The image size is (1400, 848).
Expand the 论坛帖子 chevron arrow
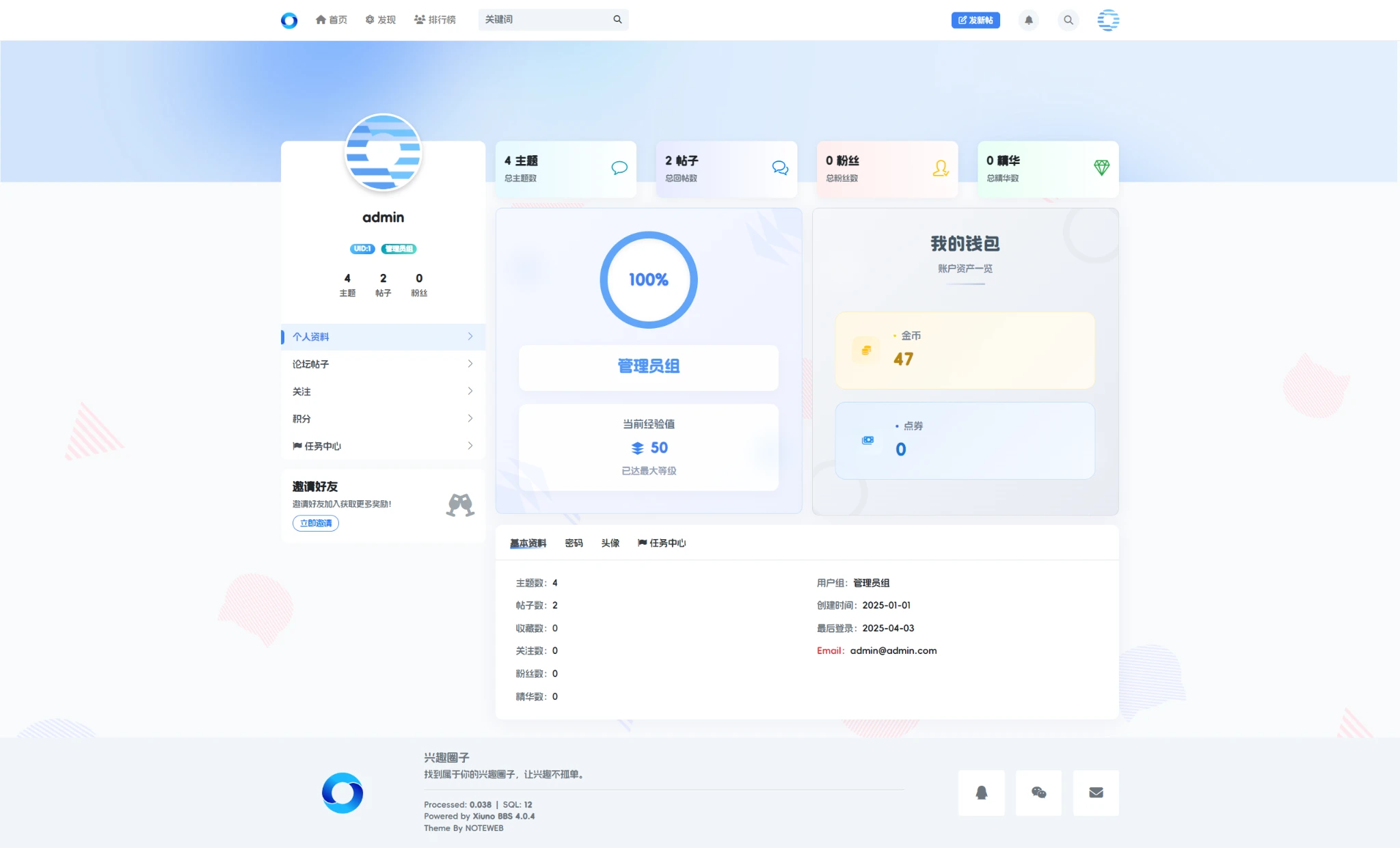tap(470, 364)
